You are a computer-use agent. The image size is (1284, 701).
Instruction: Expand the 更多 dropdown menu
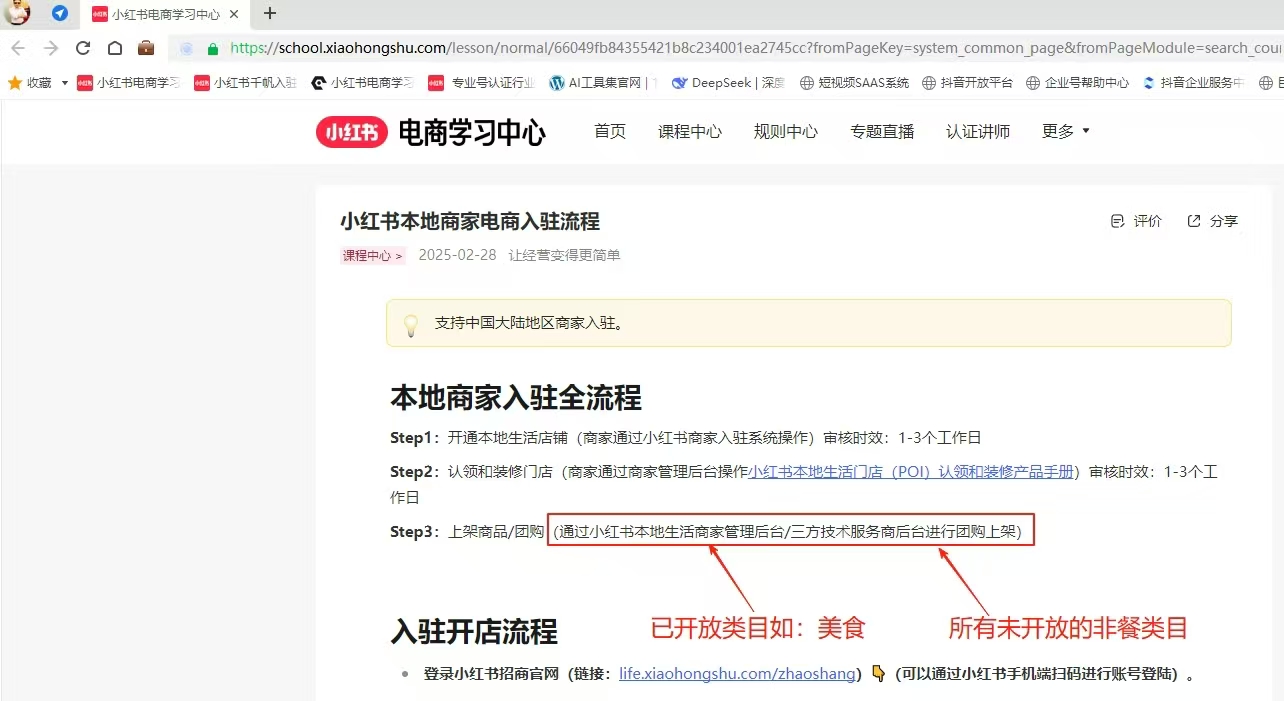(1066, 131)
